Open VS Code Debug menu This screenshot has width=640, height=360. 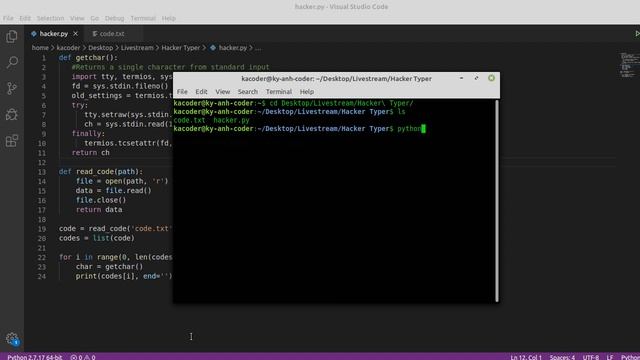(114, 18)
